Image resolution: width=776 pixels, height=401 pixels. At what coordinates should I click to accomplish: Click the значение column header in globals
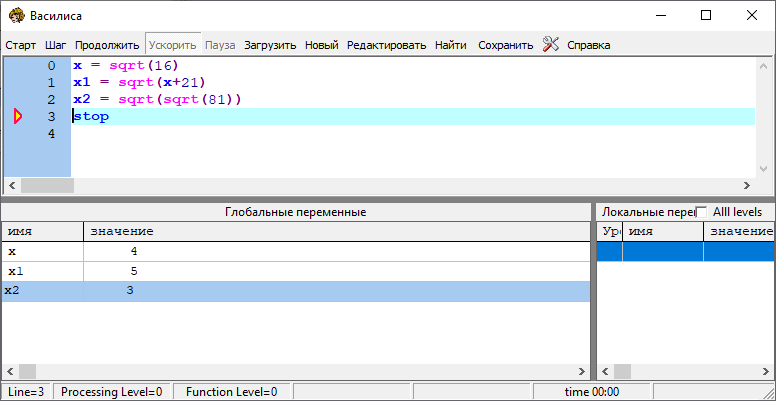[x=335, y=232]
